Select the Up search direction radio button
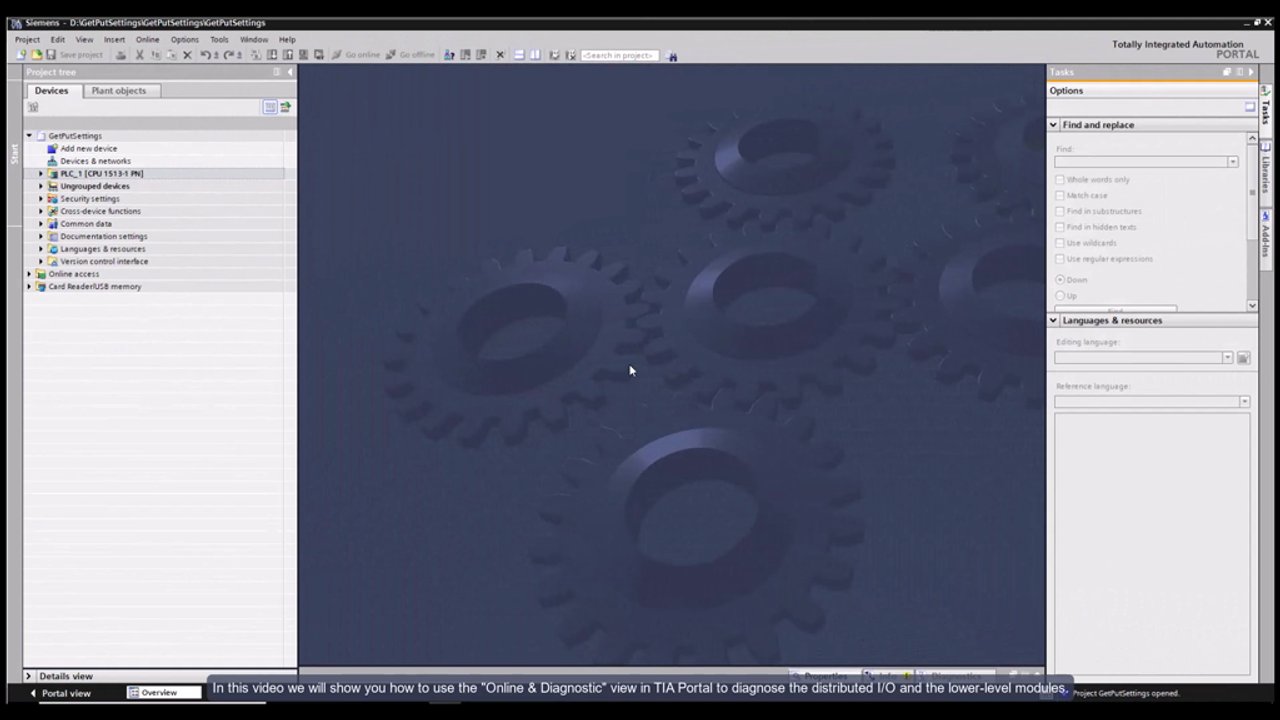Screen dimensions: 1280x720 1060,296
